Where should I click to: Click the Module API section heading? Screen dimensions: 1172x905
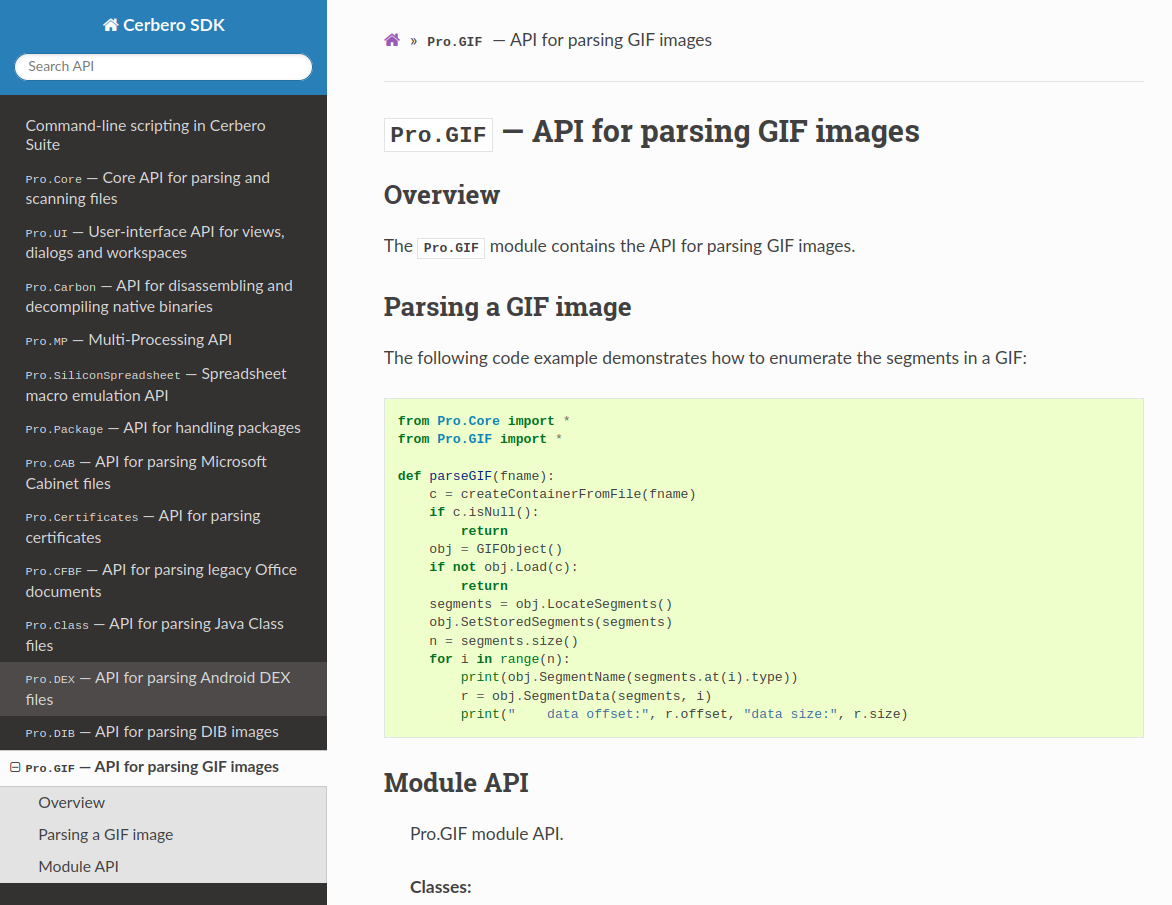456,782
